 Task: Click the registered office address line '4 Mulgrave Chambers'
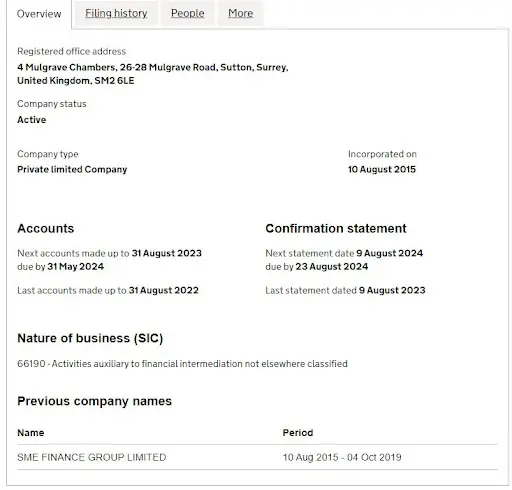pyautogui.click(x=153, y=67)
